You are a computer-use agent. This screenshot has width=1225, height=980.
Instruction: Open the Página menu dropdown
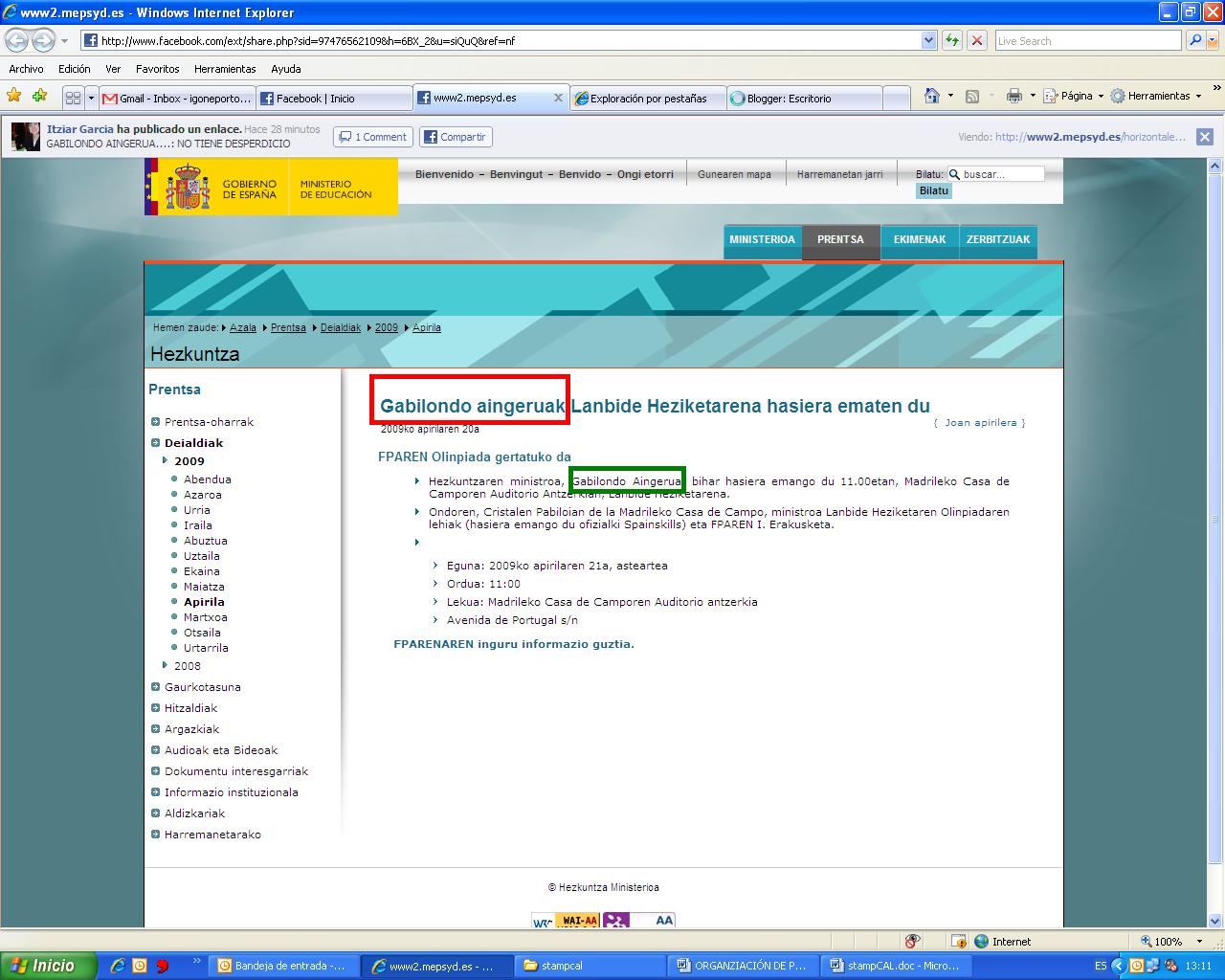pyautogui.click(x=1073, y=96)
